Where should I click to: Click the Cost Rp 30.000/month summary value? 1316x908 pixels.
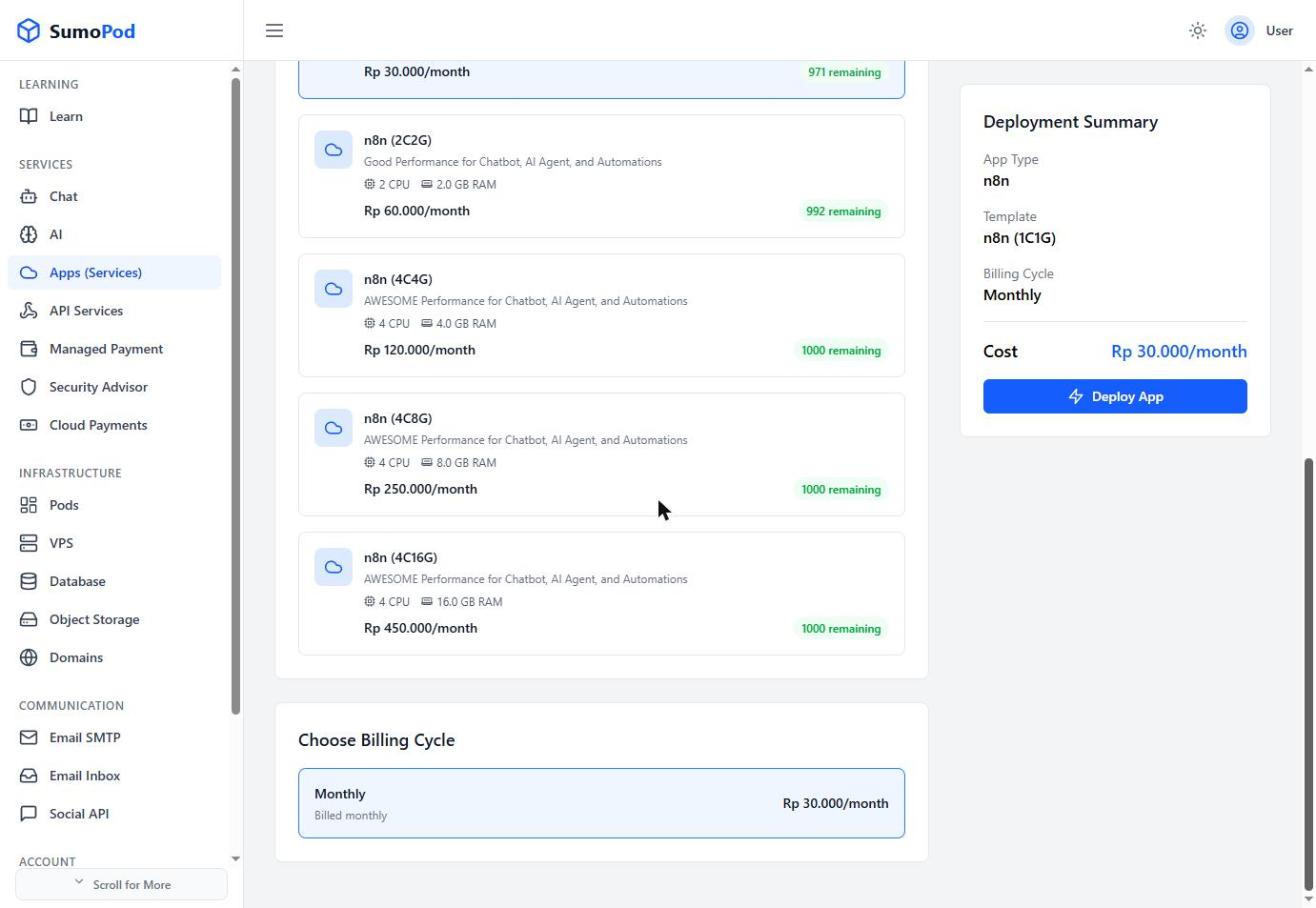point(1179,351)
